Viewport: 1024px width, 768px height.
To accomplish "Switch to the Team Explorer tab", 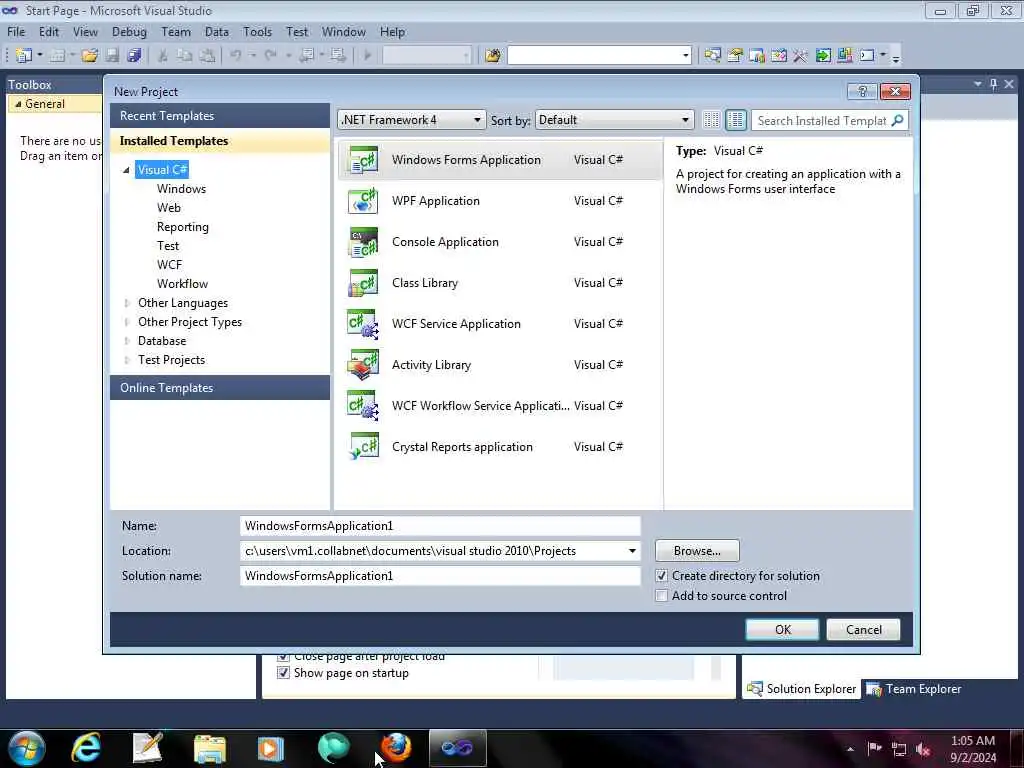I will tap(914, 689).
